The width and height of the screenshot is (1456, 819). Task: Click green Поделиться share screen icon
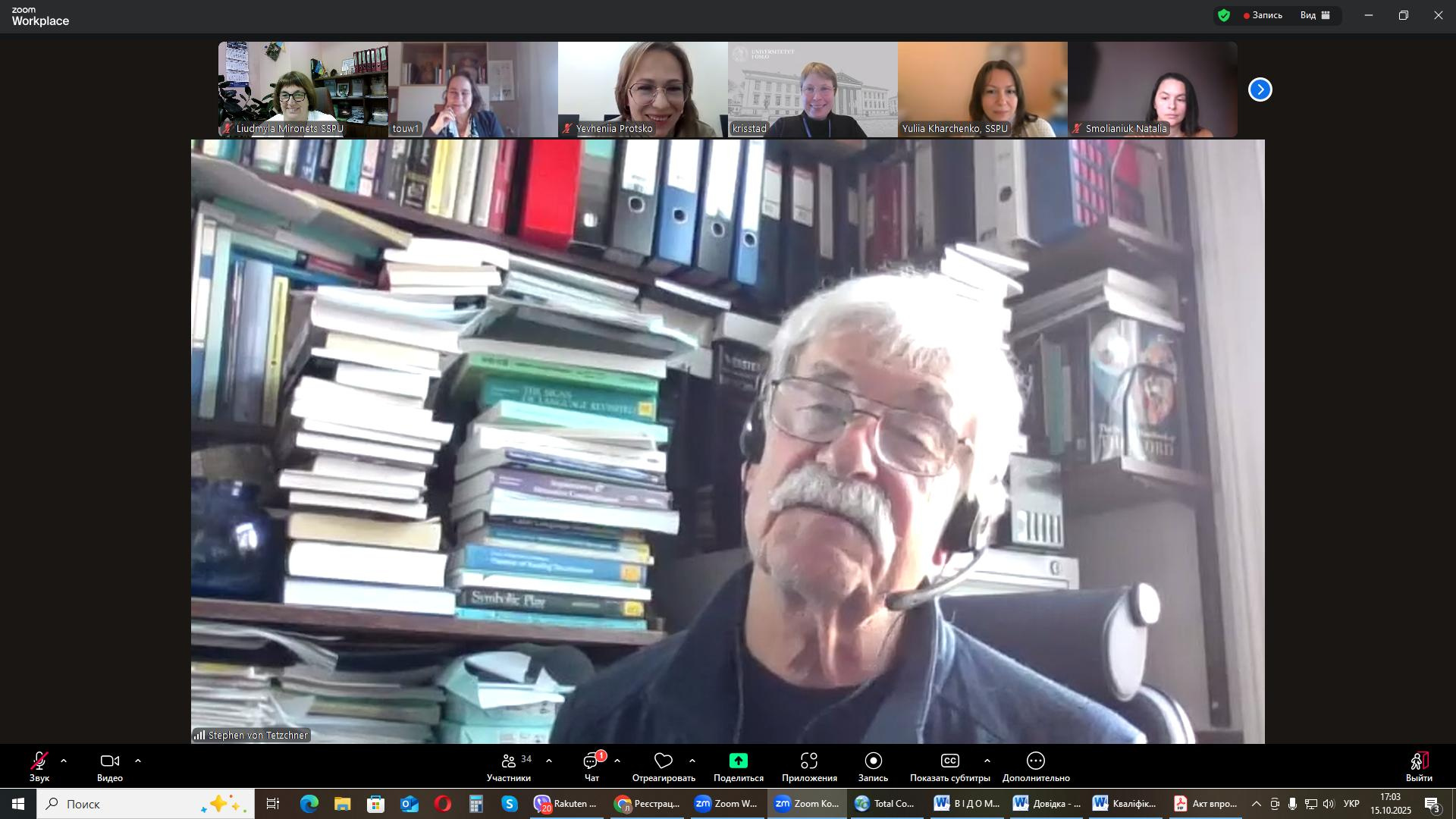click(x=738, y=761)
